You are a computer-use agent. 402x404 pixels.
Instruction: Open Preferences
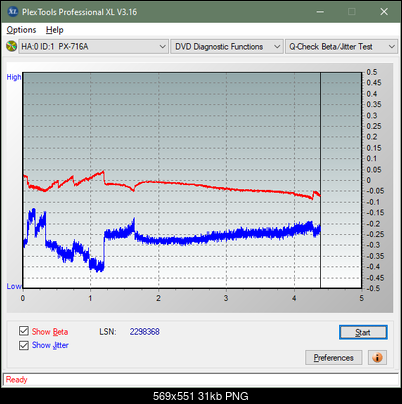pos(333,358)
